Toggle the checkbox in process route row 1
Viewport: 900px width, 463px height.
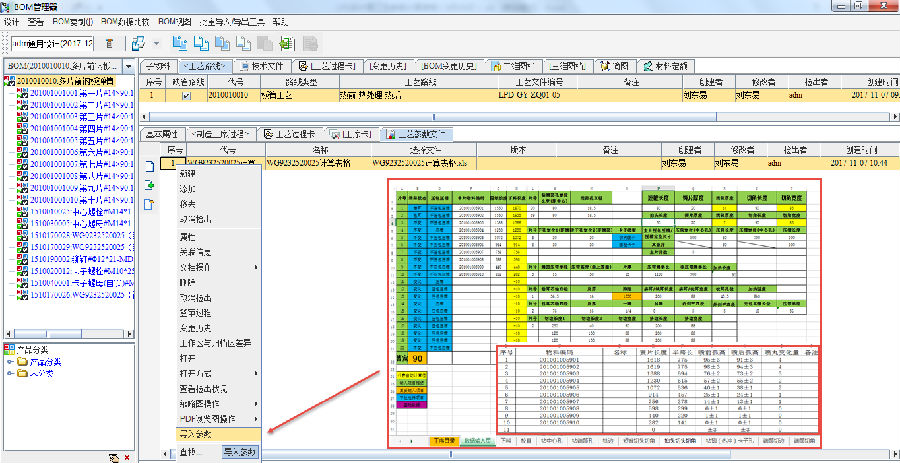pos(185,96)
